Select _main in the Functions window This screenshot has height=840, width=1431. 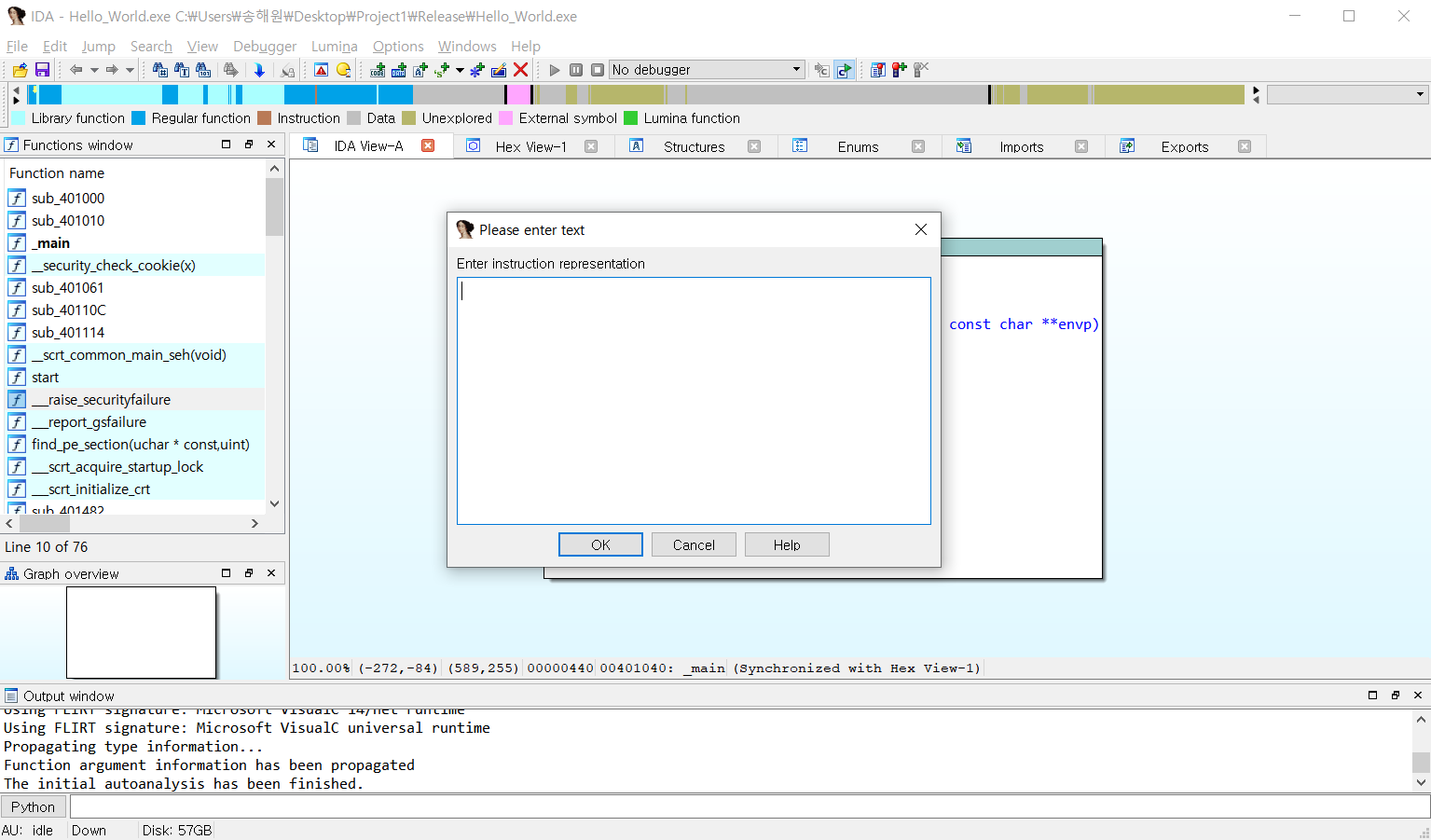pyautogui.click(x=135, y=242)
